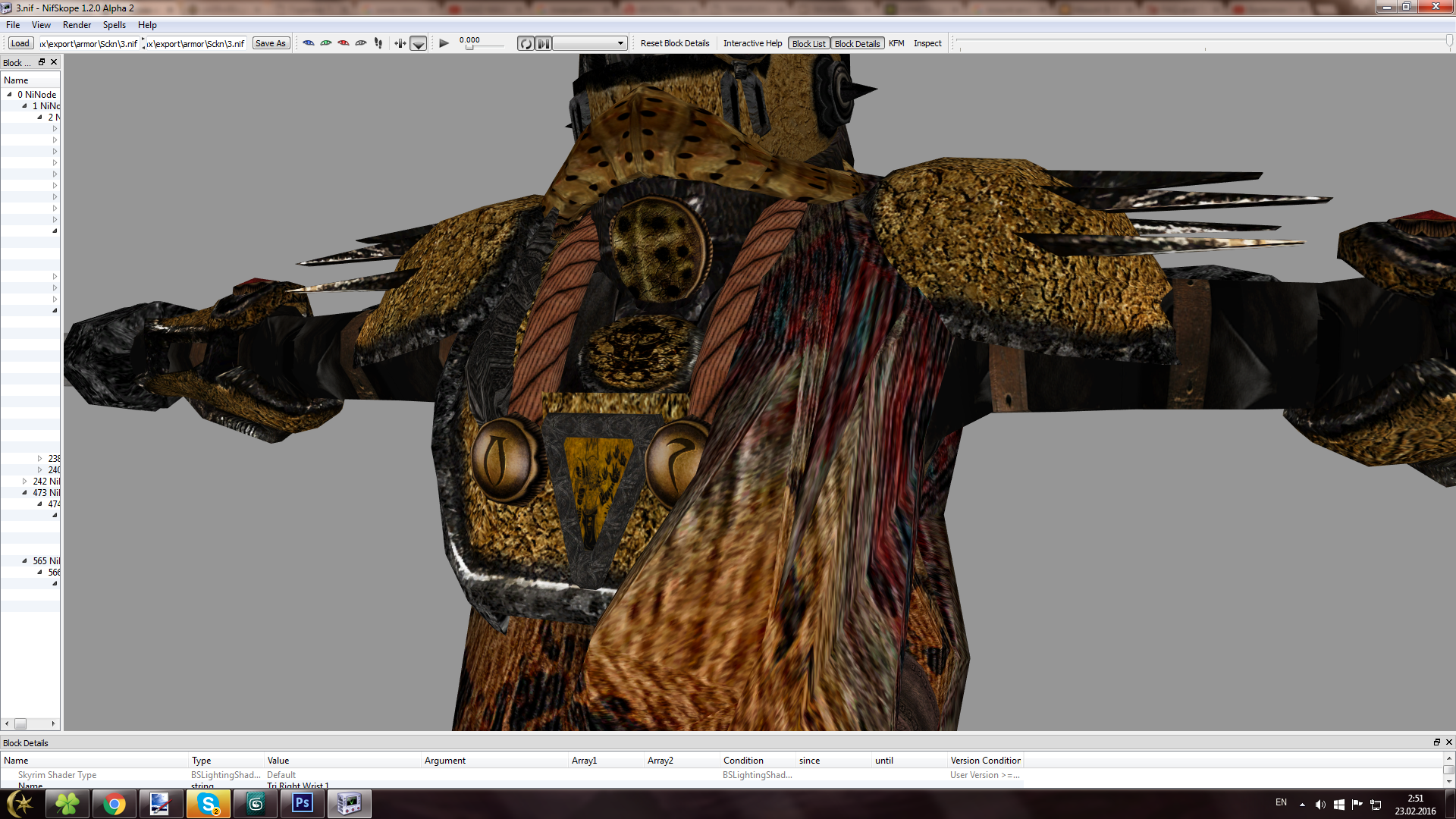Expand the 242 NiNode tree item

pyautogui.click(x=24, y=482)
